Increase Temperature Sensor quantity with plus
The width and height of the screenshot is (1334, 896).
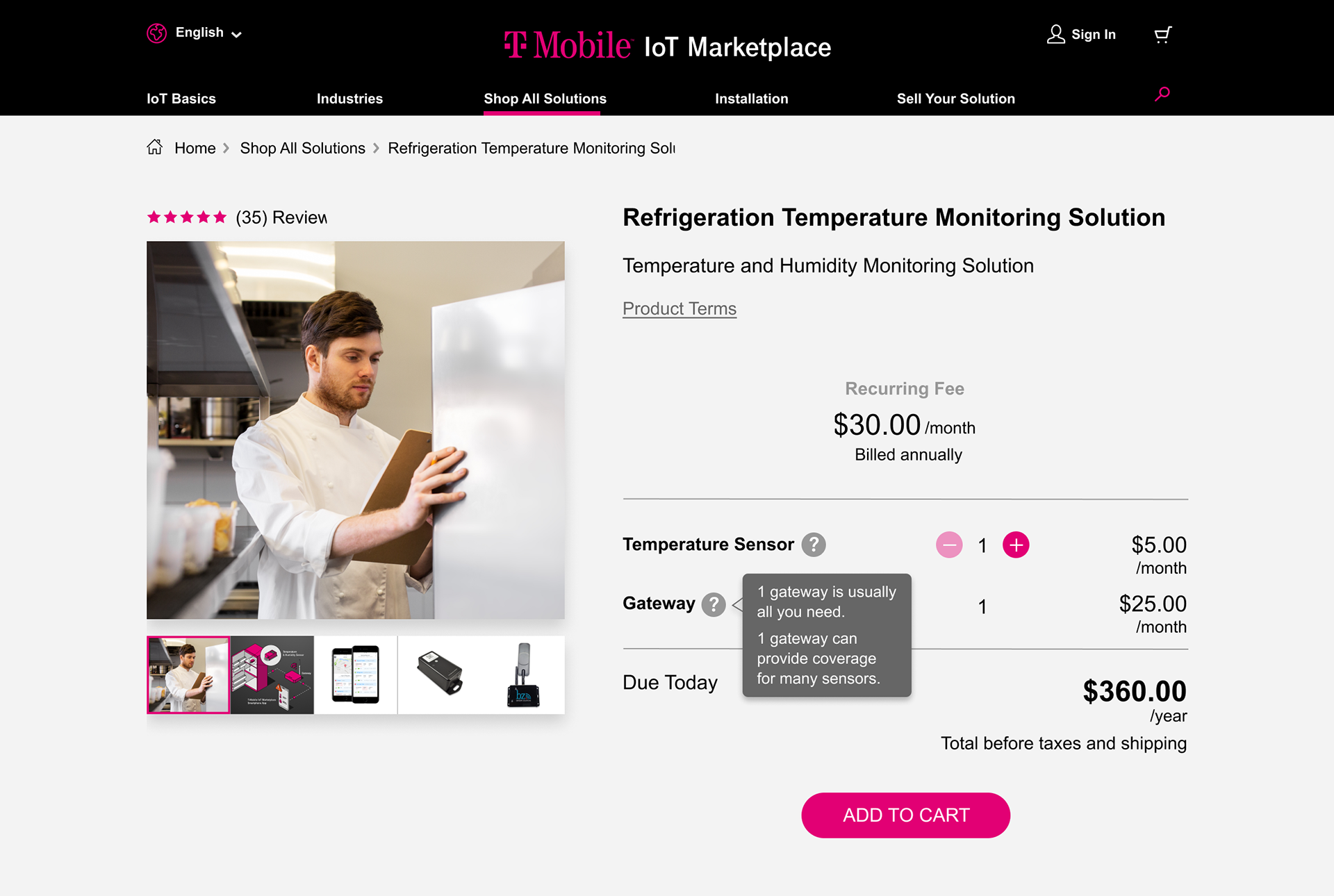pyautogui.click(x=1016, y=545)
